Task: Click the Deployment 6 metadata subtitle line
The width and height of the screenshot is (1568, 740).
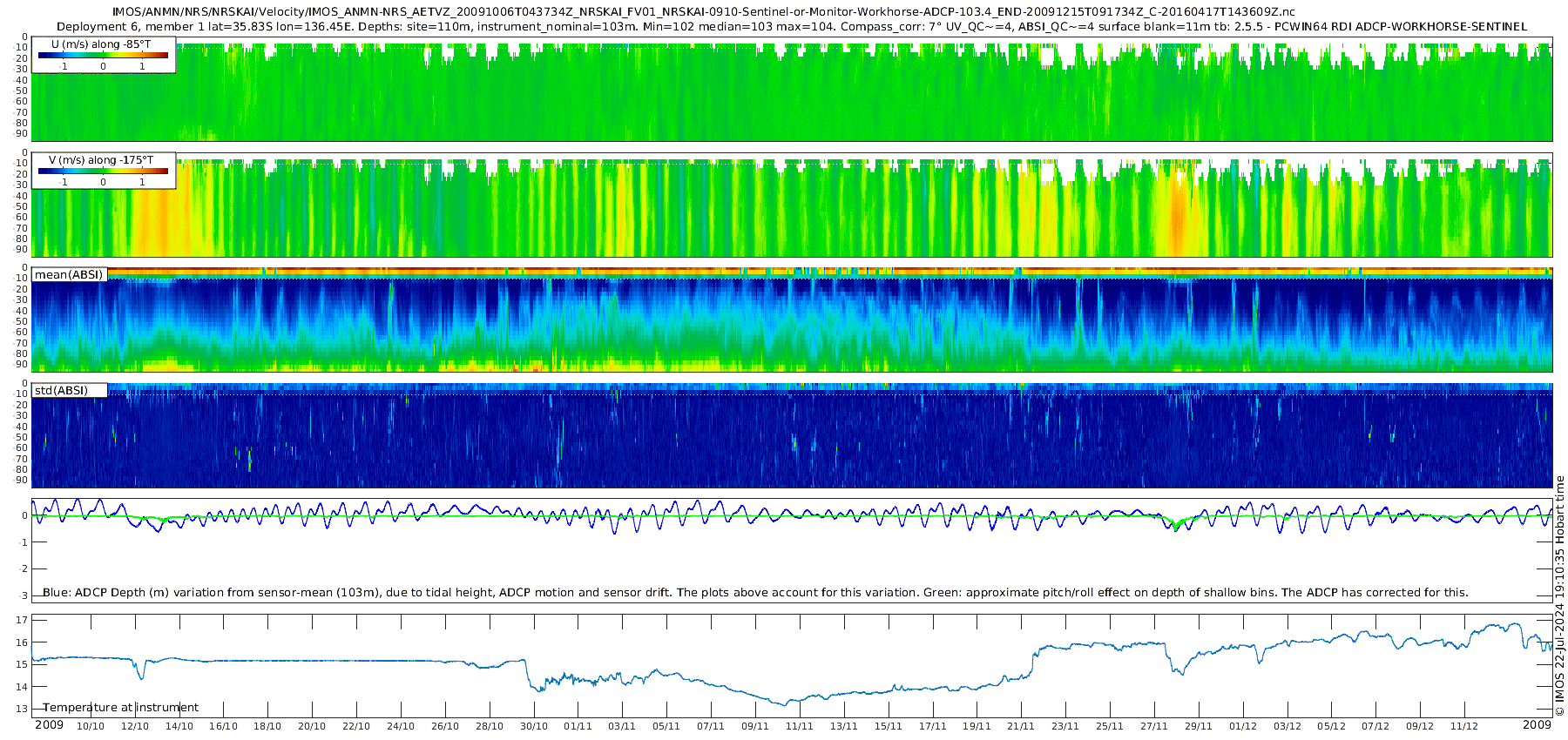Action: pos(792,26)
